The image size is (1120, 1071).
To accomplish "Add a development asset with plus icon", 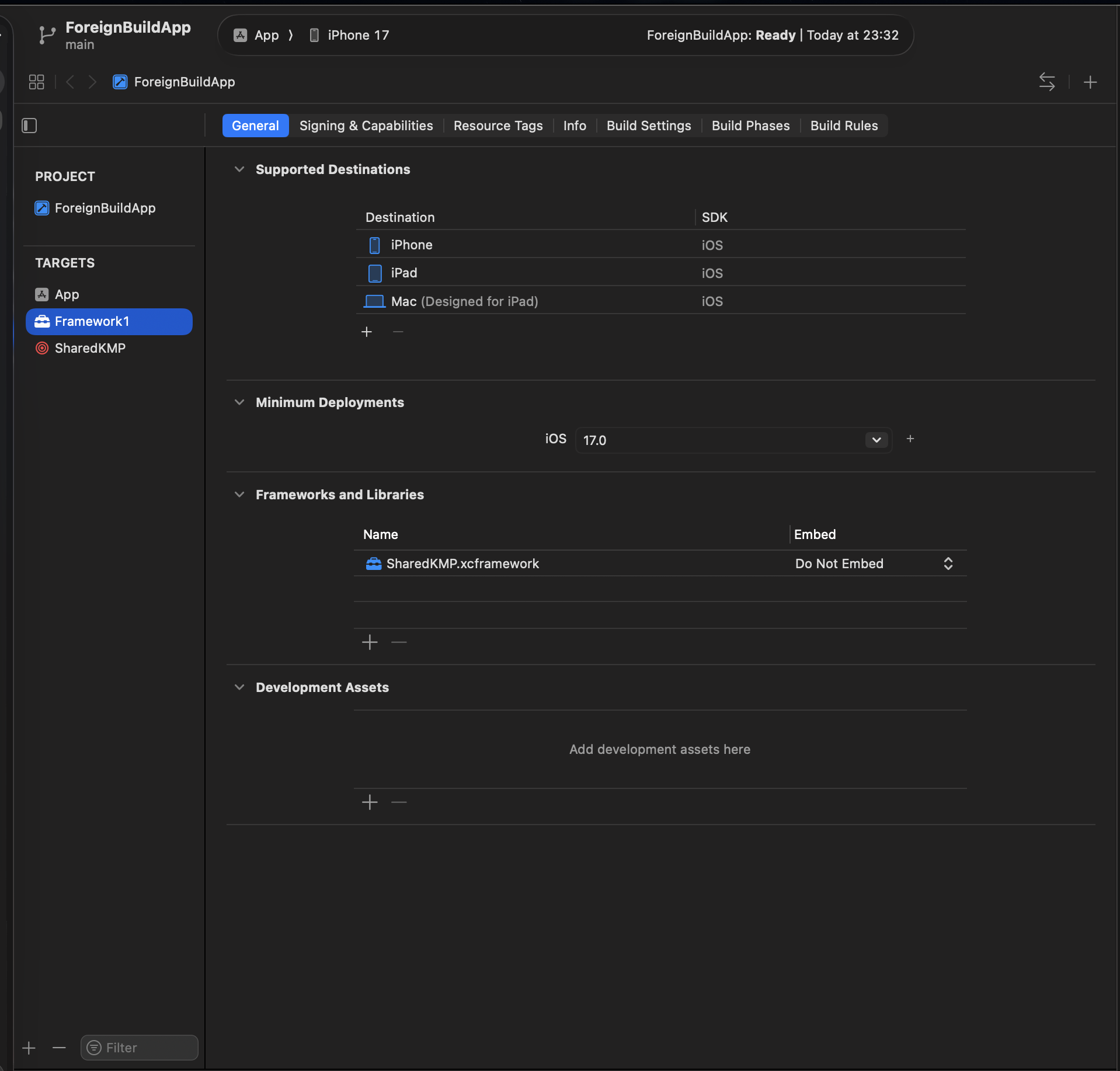I will click(x=370, y=802).
